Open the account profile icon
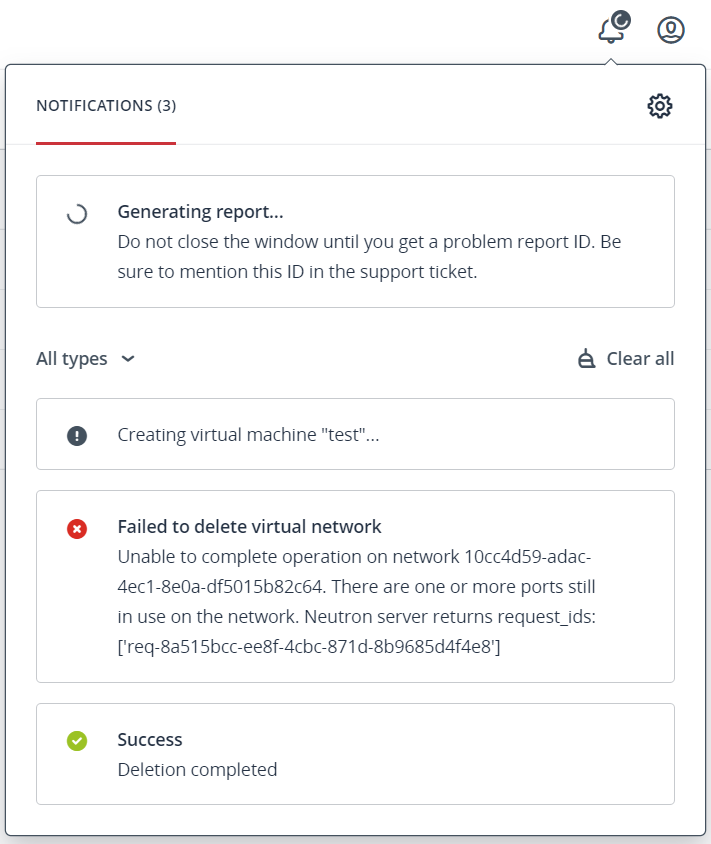This screenshot has width=711, height=844. 670,30
